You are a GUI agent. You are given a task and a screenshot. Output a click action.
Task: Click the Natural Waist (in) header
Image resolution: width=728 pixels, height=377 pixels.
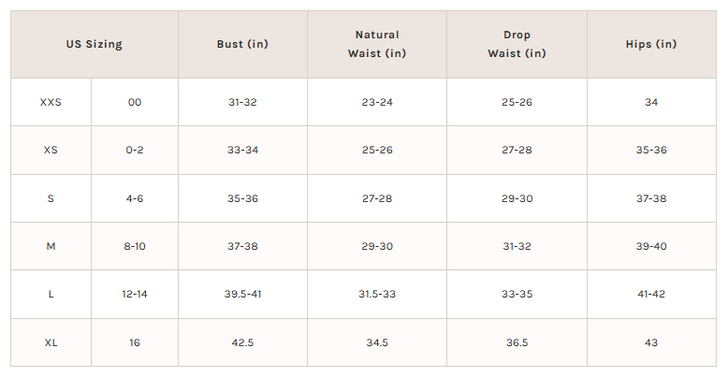[377, 44]
